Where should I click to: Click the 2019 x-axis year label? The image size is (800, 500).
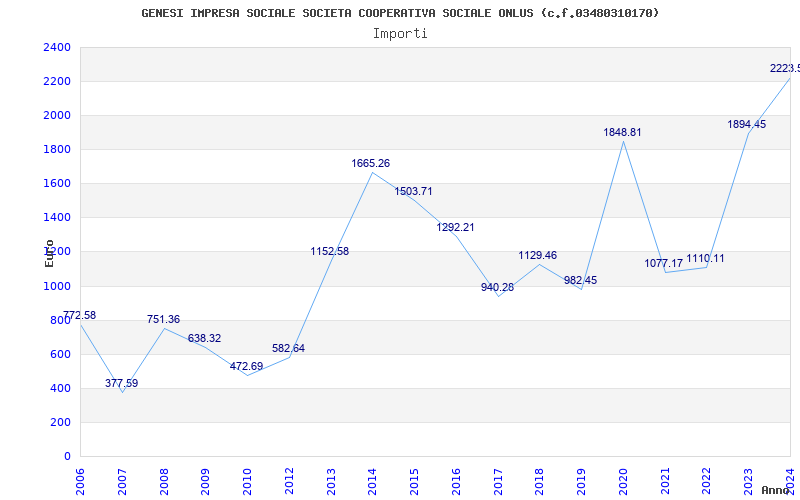pyautogui.click(x=582, y=482)
